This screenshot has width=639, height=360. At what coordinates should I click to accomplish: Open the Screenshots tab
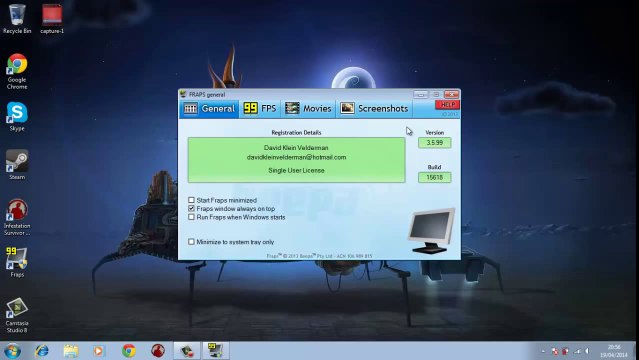click(x=374, y=108)
